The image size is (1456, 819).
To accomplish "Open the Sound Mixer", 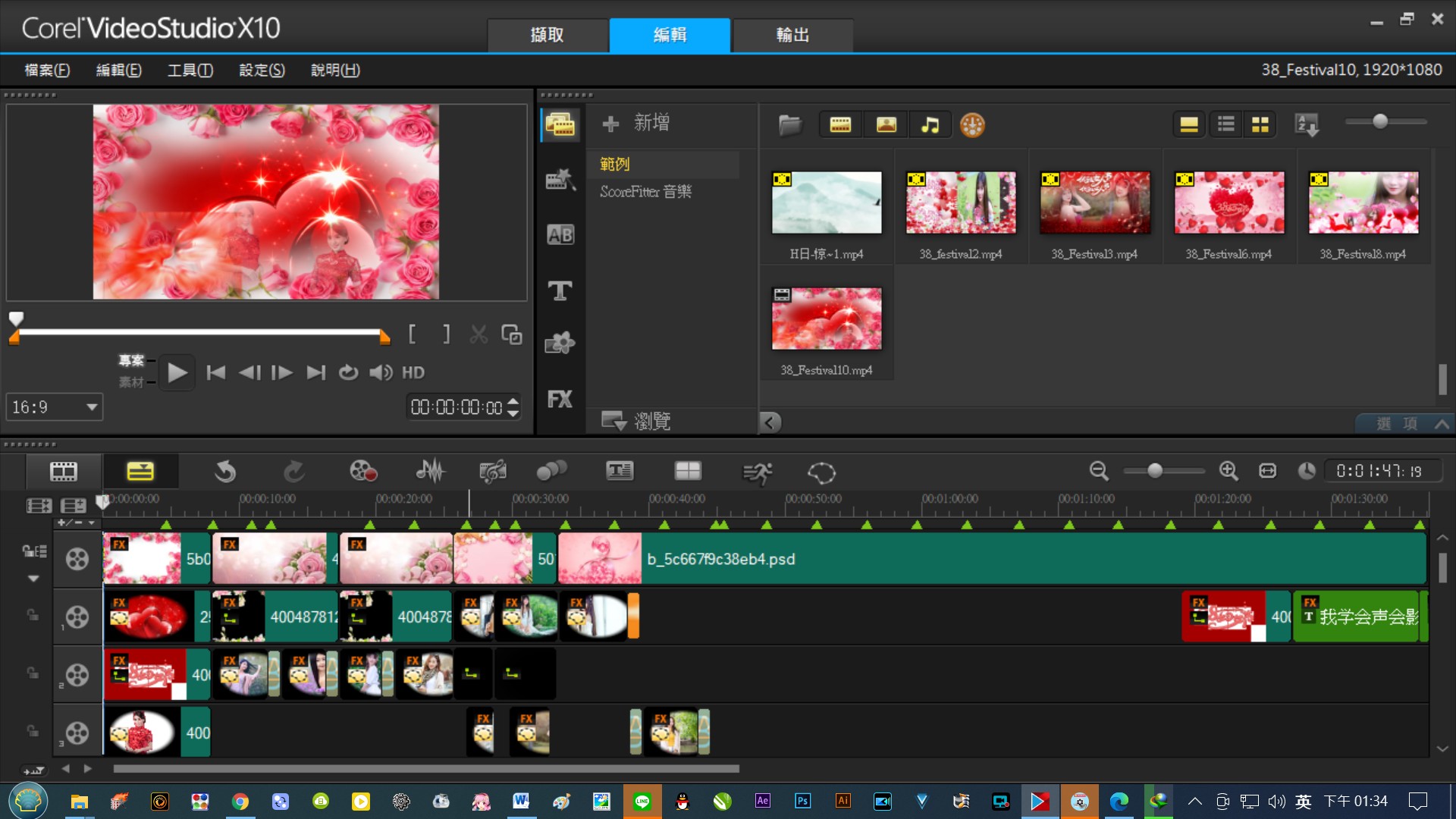I will [x=431, y=472].
